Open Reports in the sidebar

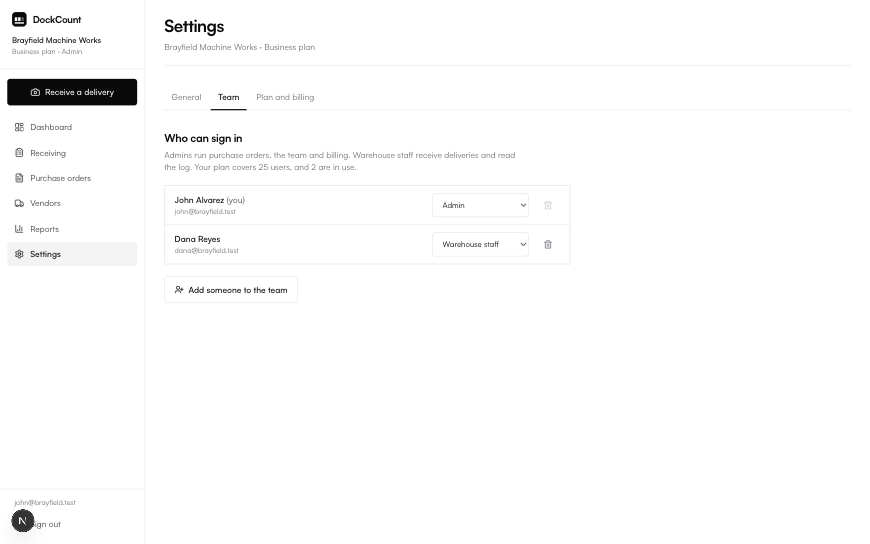click(x=72, y=229)
